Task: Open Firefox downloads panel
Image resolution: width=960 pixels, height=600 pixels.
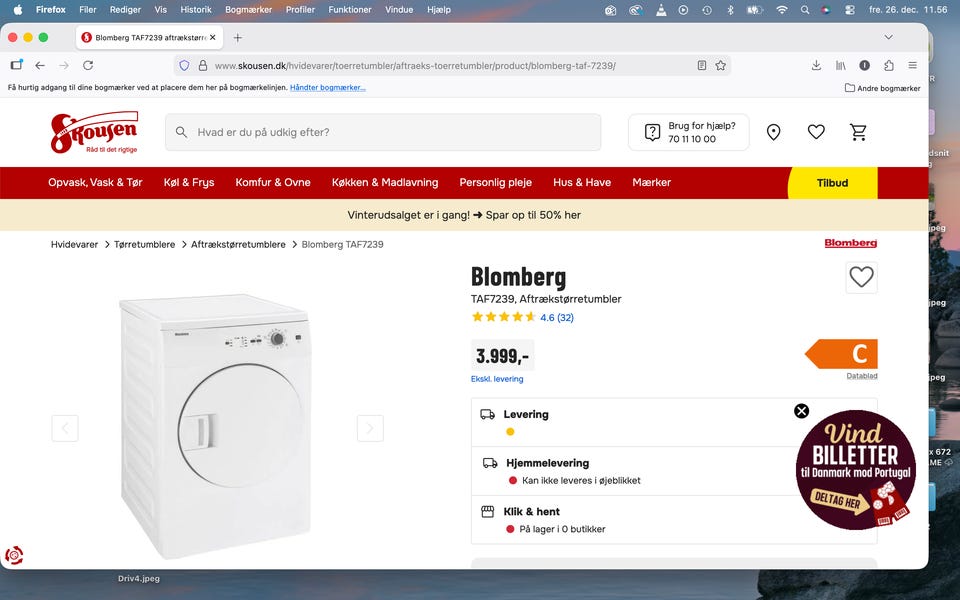Action: click(816, 66)
